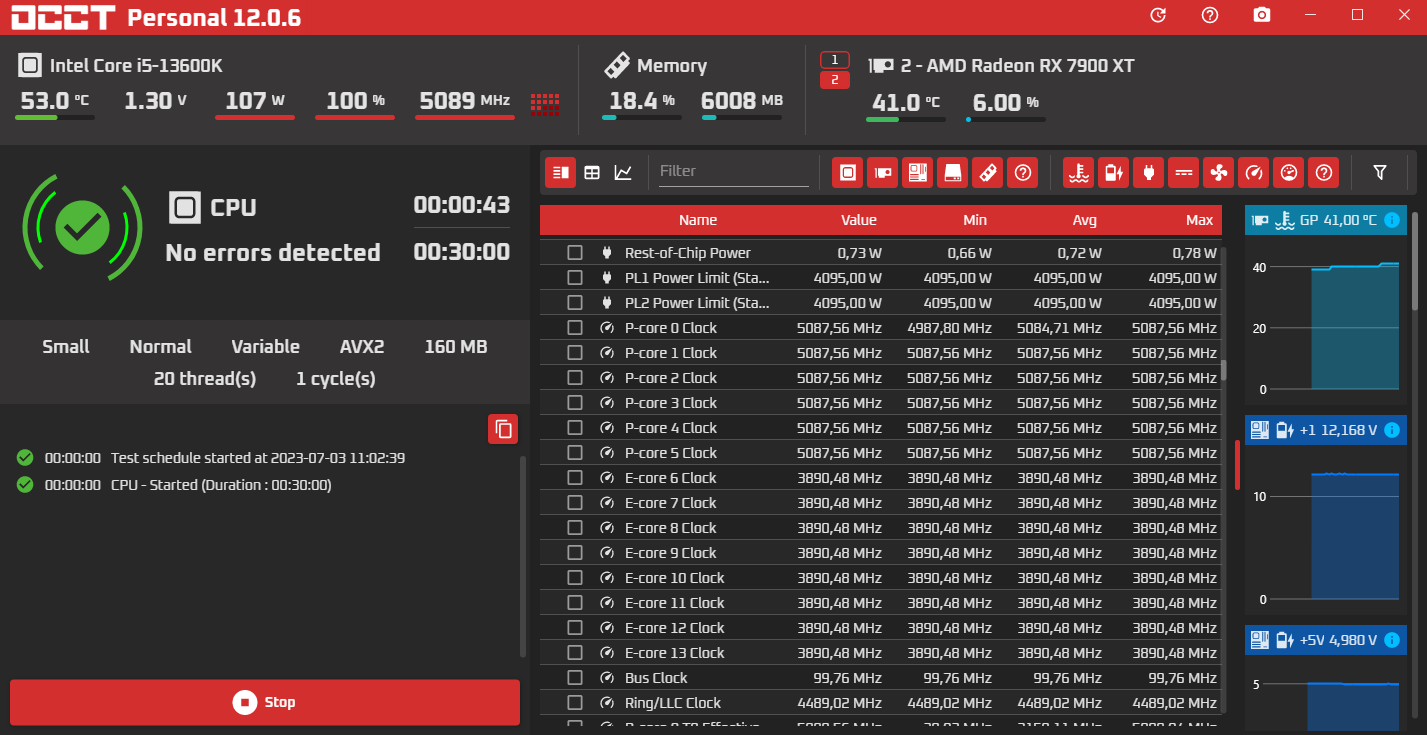1427x735 pixels.
Task: Switch sensor panel to table view
Action: tap(592, 172)
